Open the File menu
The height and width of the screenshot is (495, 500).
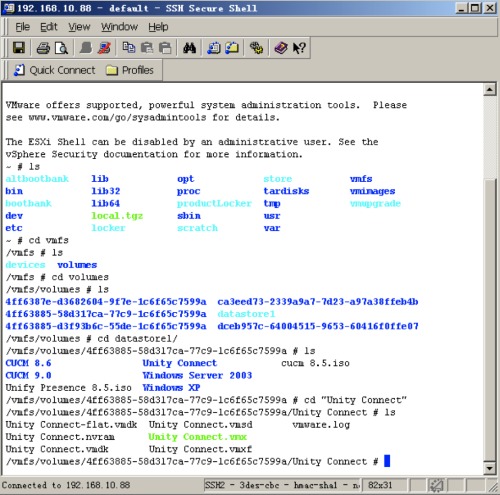click(x=22, y=27)
